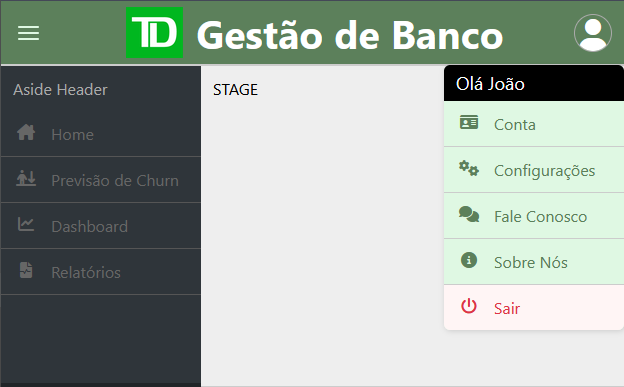Open Previsão de Churn page
This screenshot has width=624, height=387.
[101, 180]
